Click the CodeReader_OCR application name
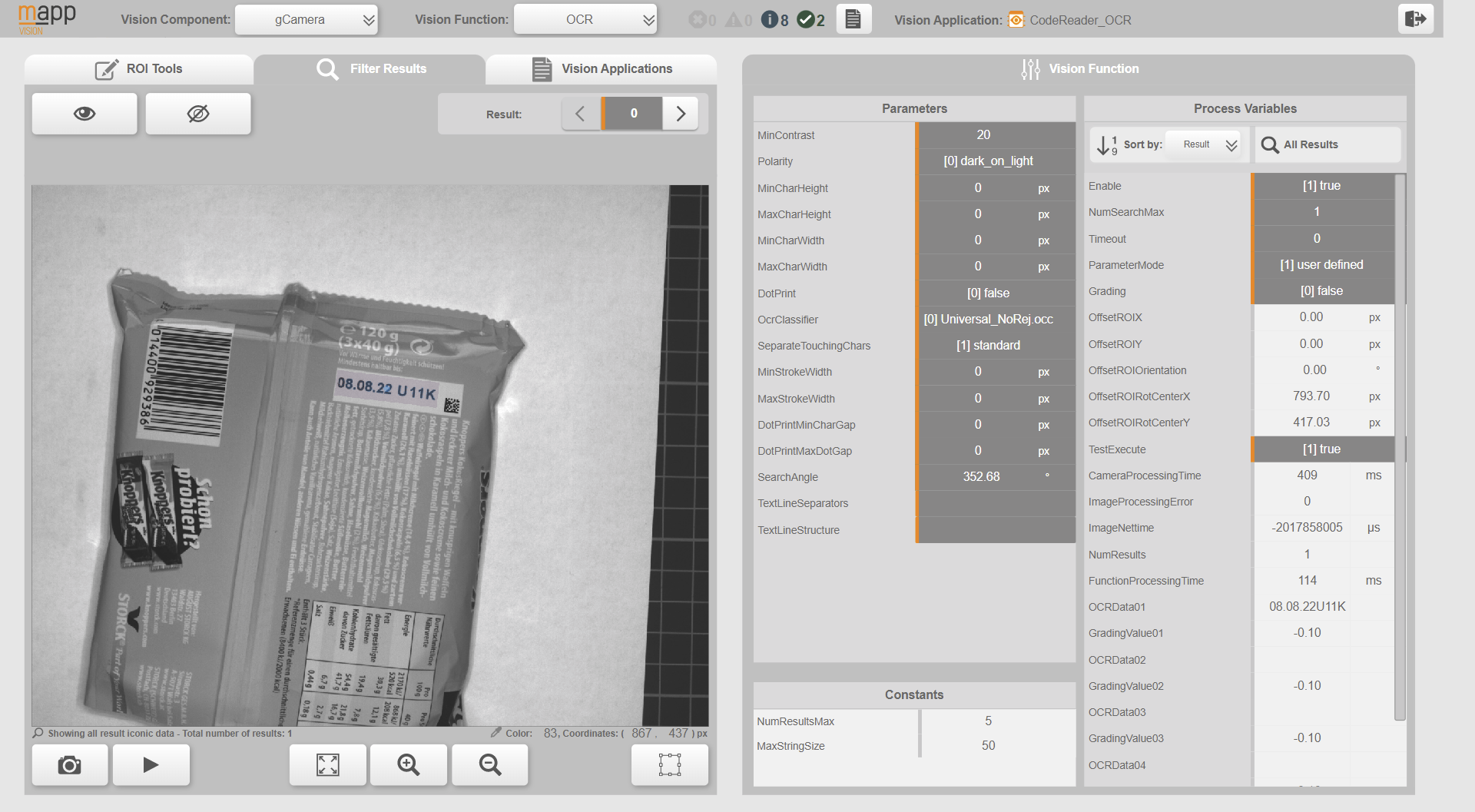 1080,20
